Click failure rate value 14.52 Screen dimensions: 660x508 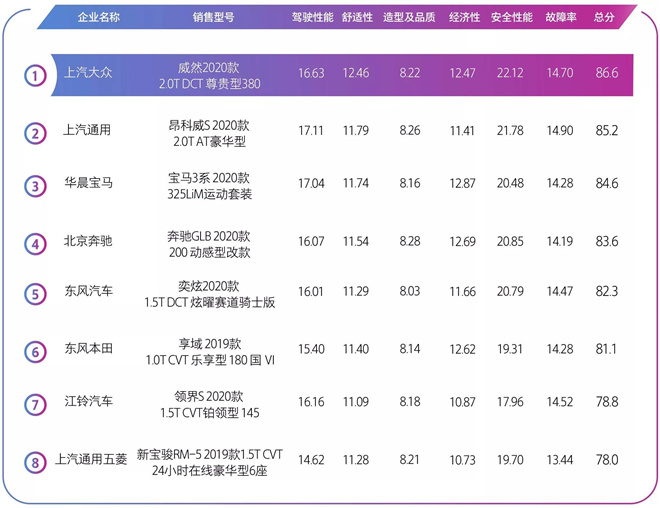(560, 402)
